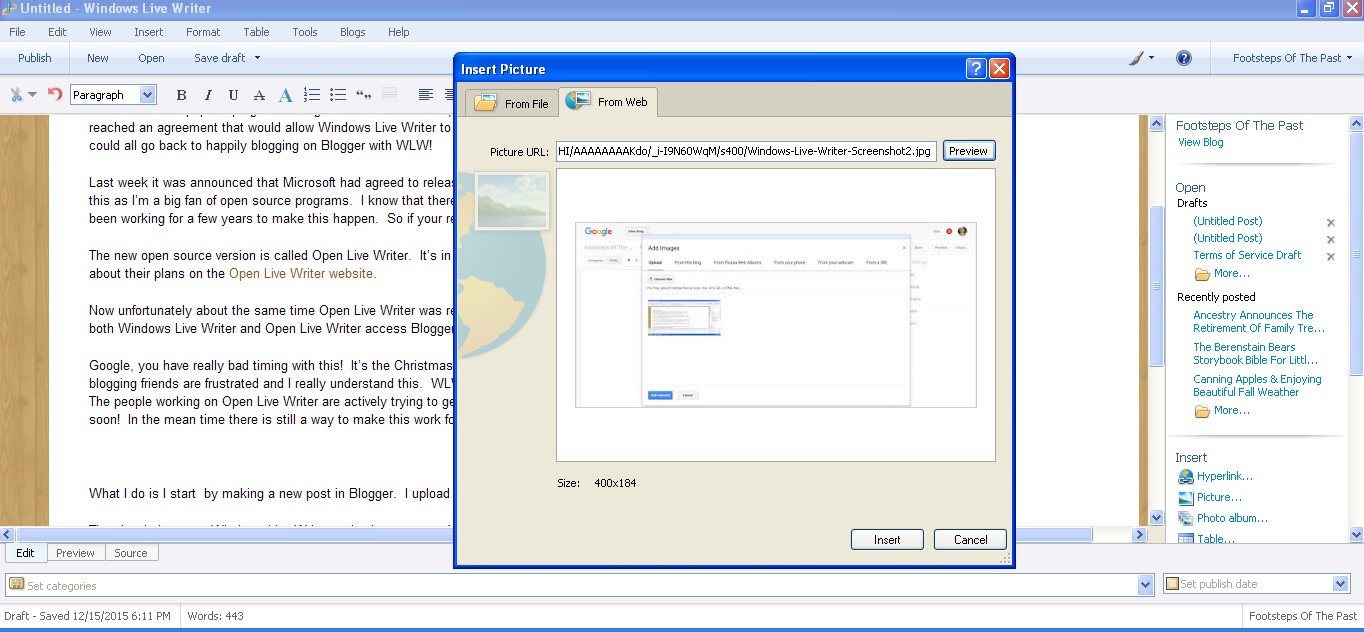Click the Open toolbar button
Viewport: 1364px width, 632px height.
click(x=151, y=58)
